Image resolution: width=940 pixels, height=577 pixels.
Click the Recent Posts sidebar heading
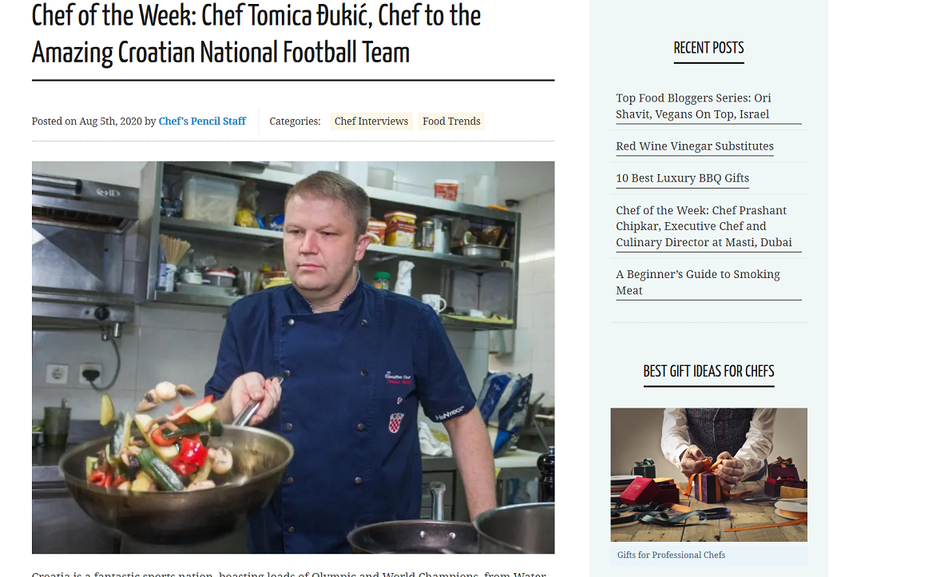tap(709, 48)
